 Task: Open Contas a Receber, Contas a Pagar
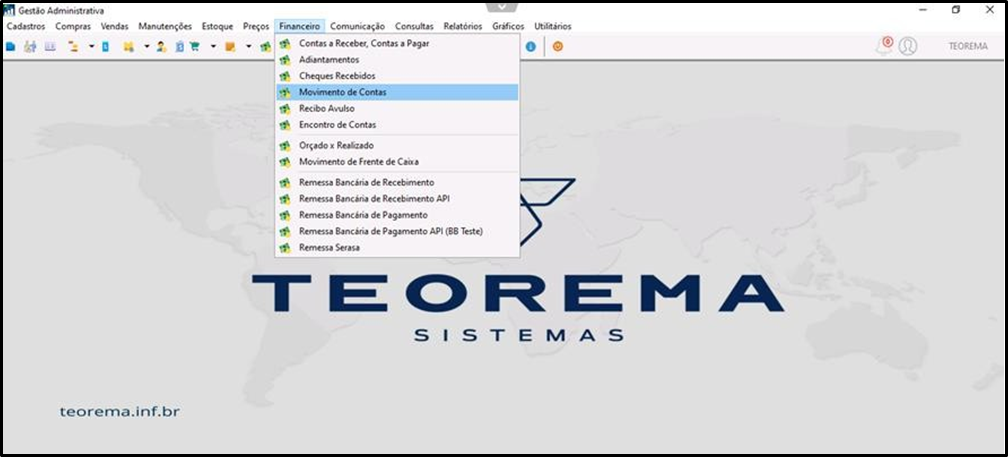[x=397, y=44]
